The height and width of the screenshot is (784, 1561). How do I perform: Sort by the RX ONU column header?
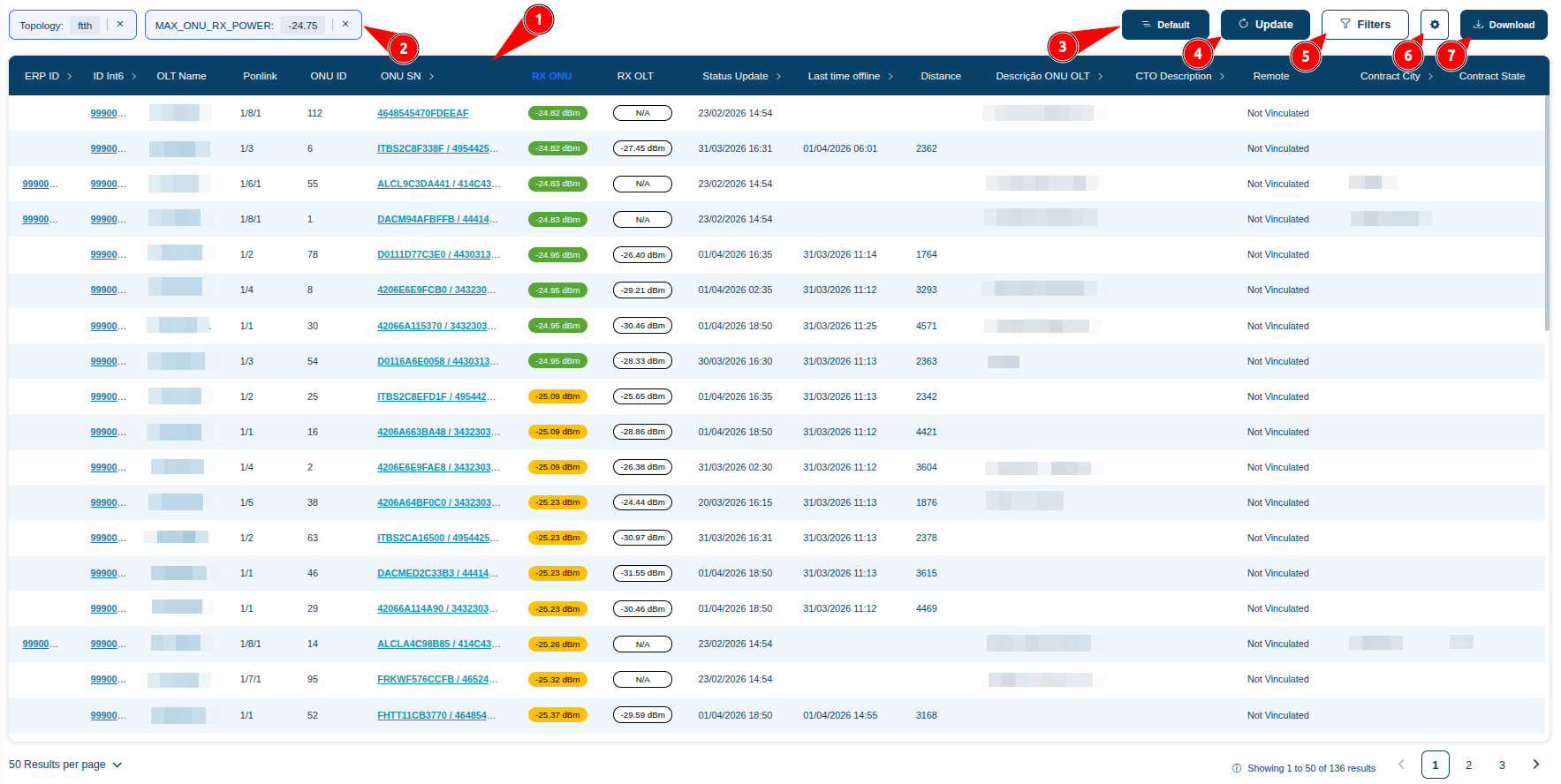pos(551,77)
